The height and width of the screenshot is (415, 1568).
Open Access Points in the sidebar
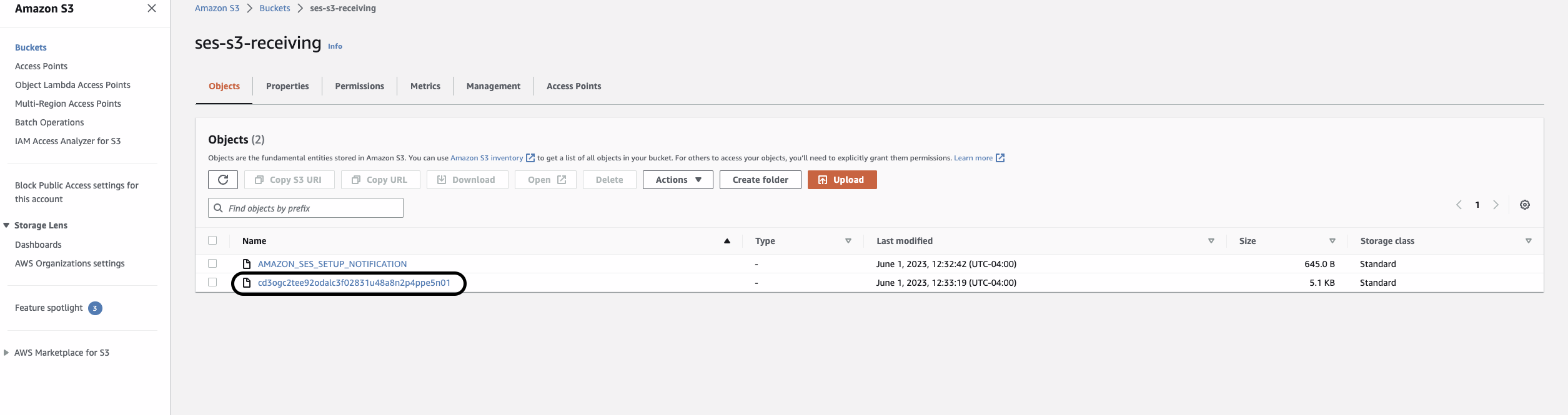pyautogui.click(x=41, y=66)
